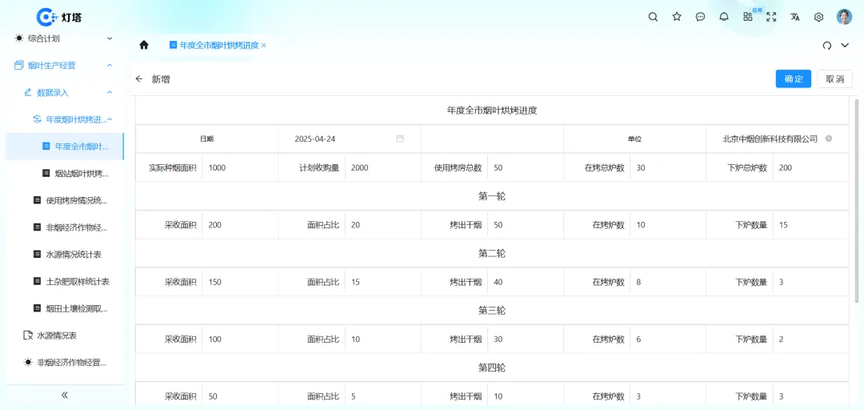Image resolution: width=864 pixels, height=410 pixels.
Task: Click the 下炉总炉数 field with 200
Action: click(811, 168)
